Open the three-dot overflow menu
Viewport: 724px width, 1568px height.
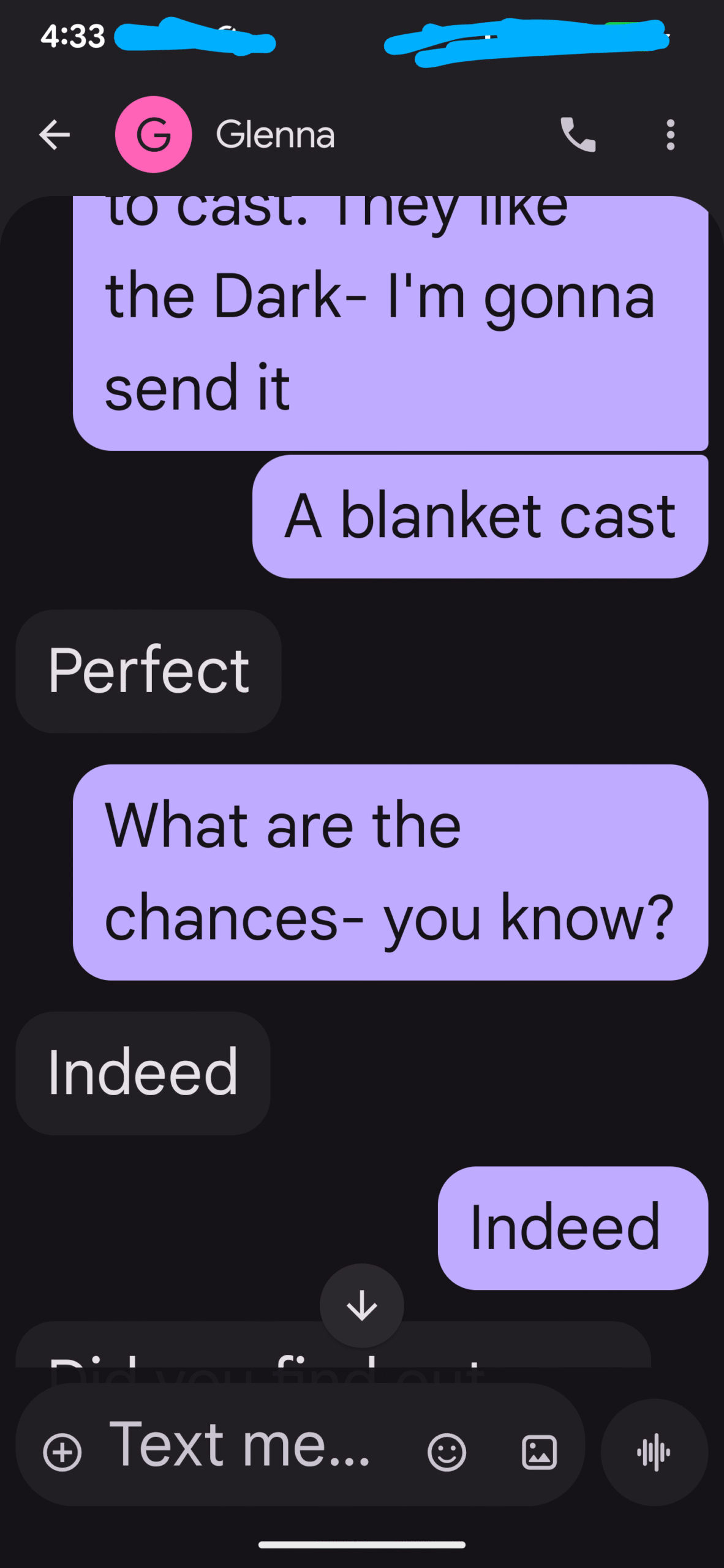pyautogui.click(x=671, y=135)
